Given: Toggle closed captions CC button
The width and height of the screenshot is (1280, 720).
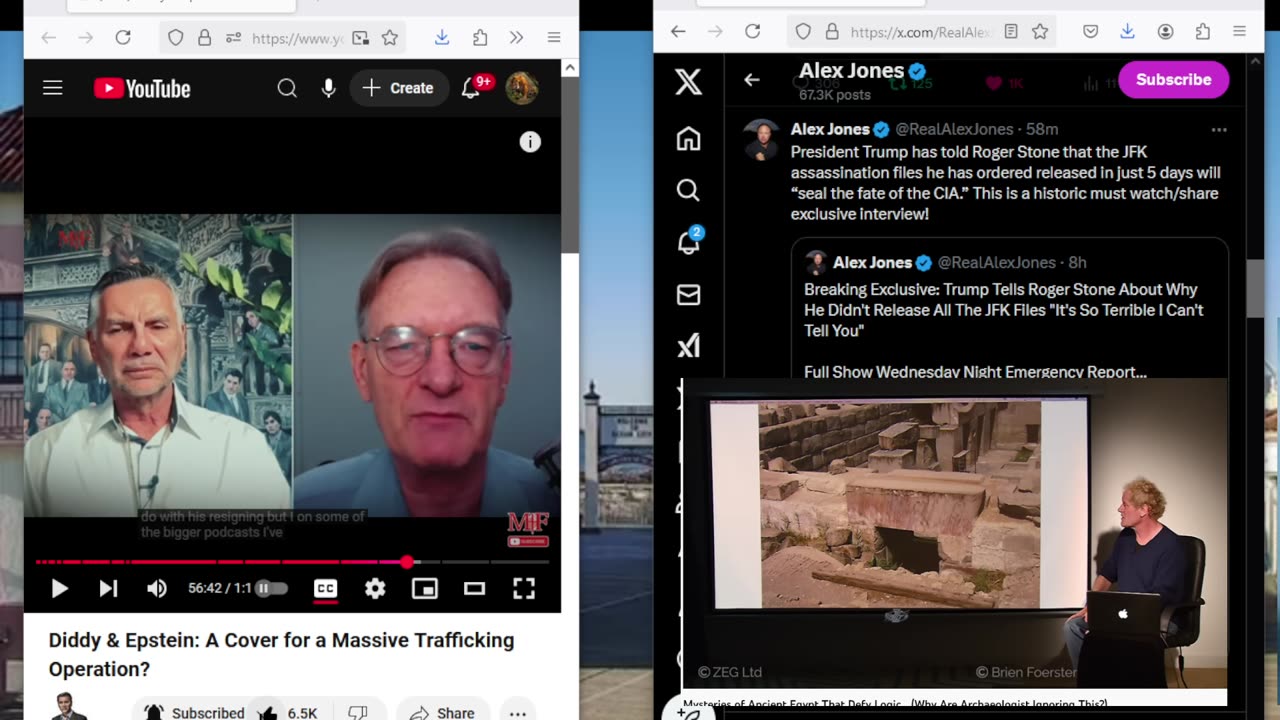Looking at the screenshot, I should [x=325, y=589].
